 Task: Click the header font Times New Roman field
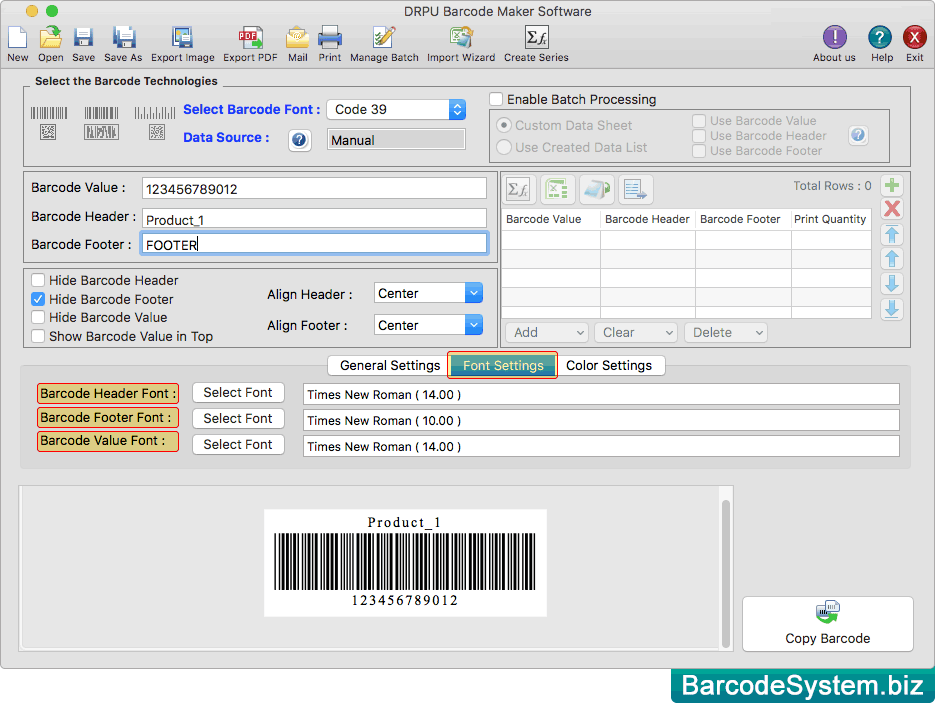[601, 394]
